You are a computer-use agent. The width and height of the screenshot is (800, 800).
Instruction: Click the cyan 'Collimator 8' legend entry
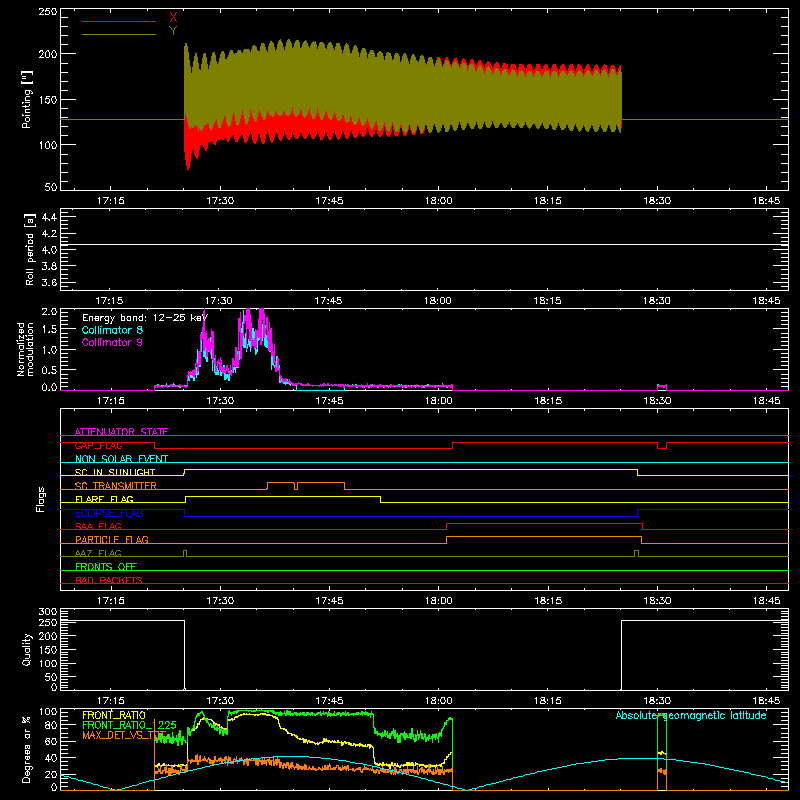pyautogui.click(x=112, y=330)
